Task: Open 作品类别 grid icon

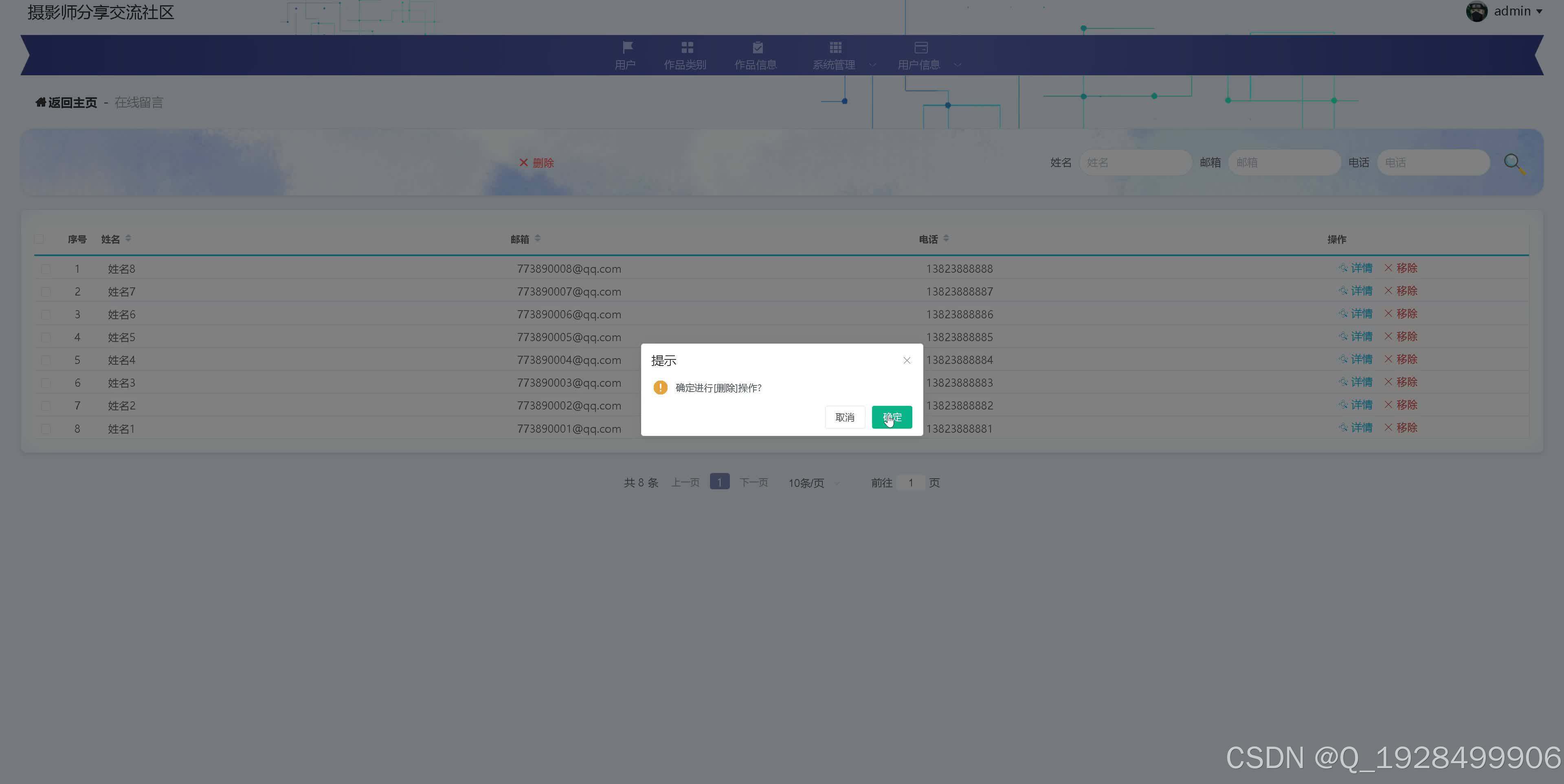Action: pyautogui.click(x=687, y=47)
